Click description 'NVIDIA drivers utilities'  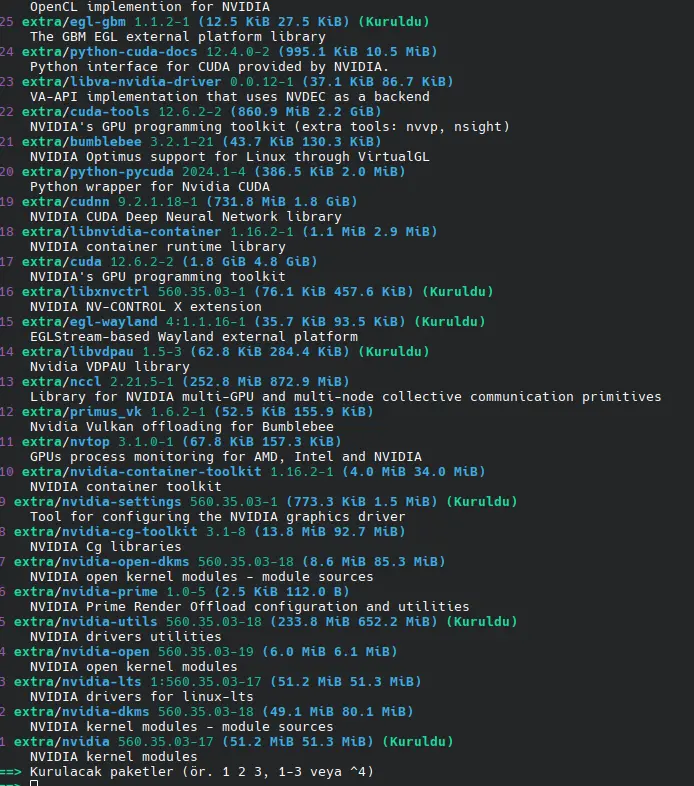126,638
